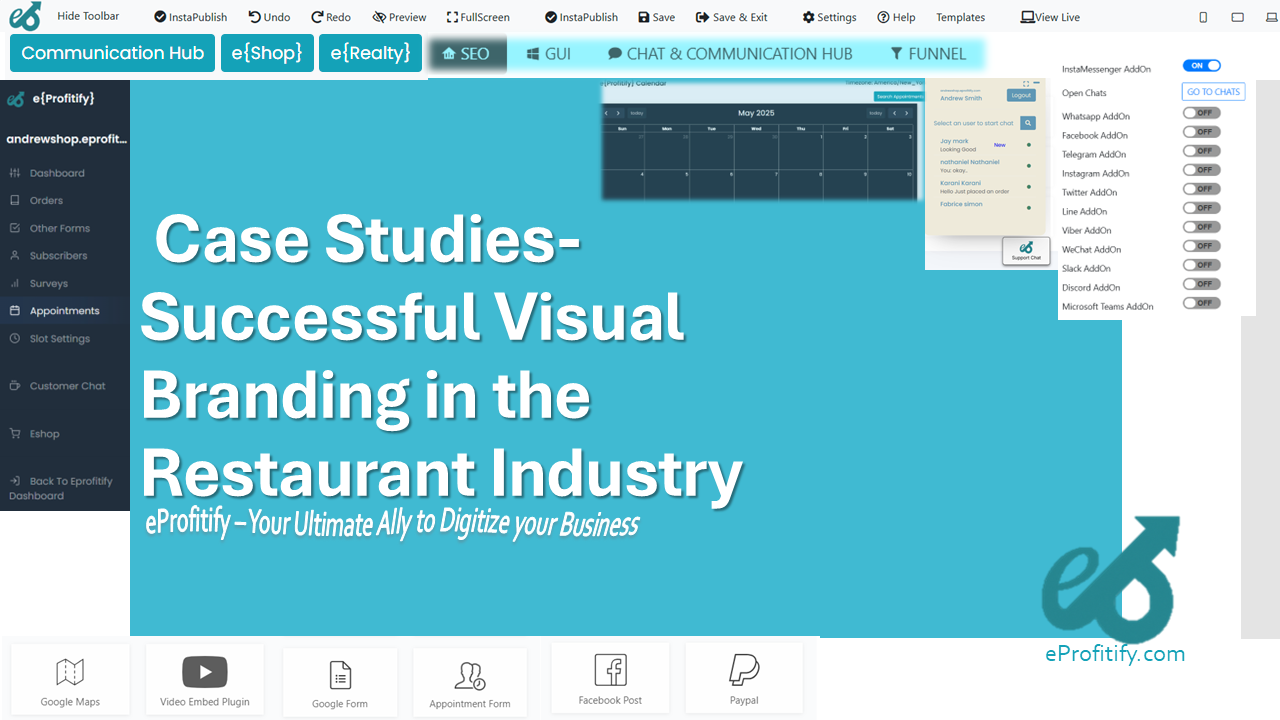Open Customer Chat in the sidebar
The width and height of the screenshot is (1280, 720).
pyautogui.click(x=64, y=385)
